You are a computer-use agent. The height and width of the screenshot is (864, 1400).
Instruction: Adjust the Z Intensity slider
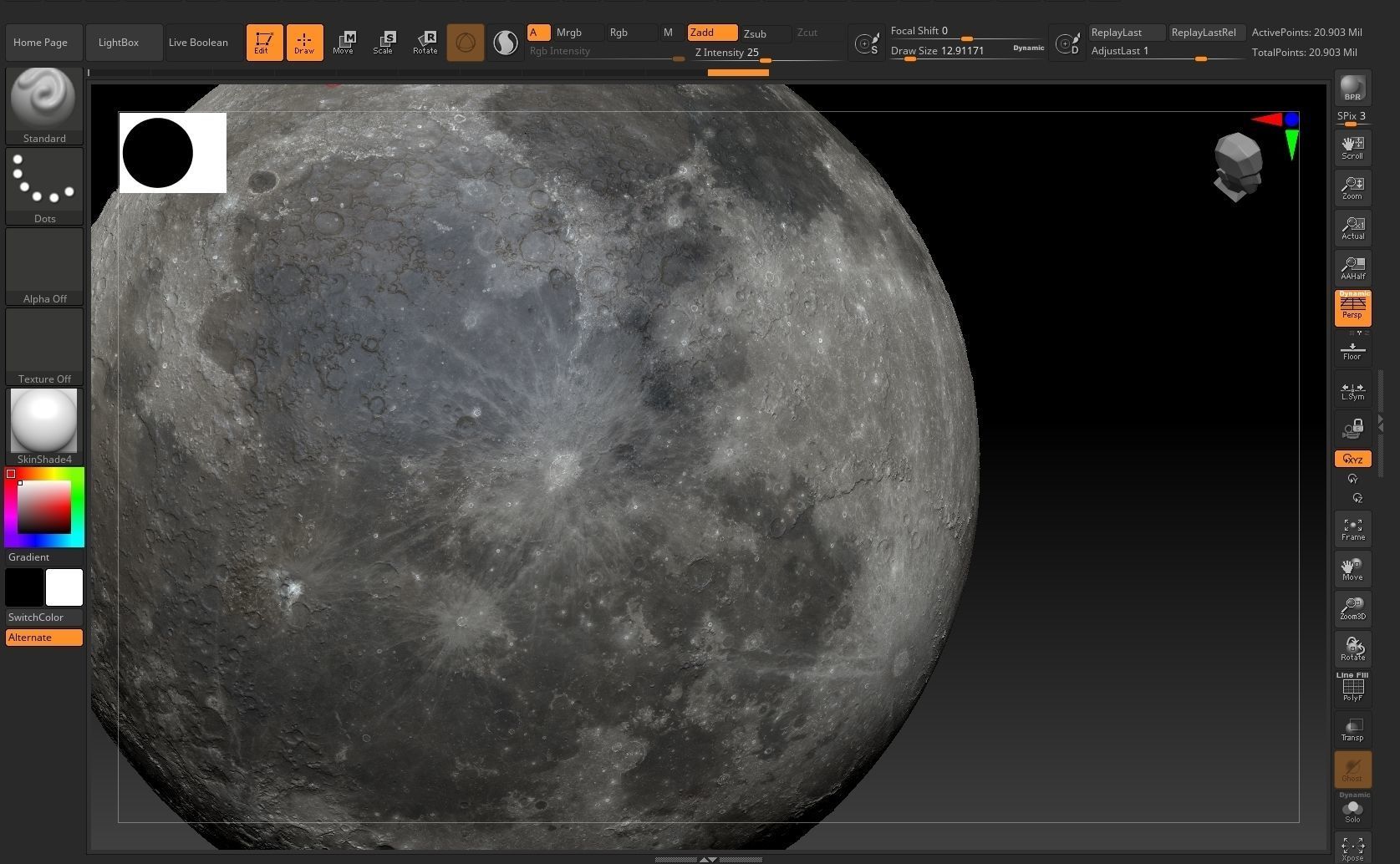point(769,53)
